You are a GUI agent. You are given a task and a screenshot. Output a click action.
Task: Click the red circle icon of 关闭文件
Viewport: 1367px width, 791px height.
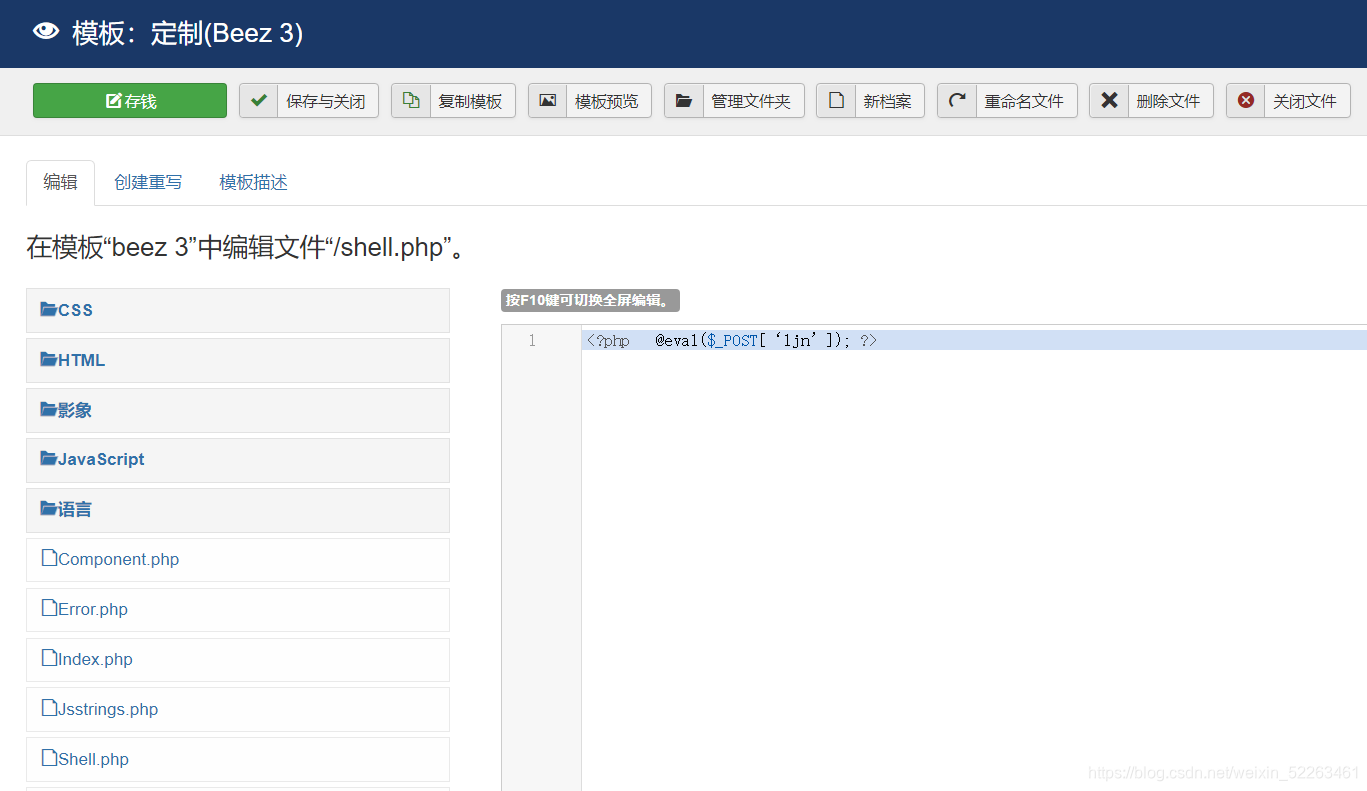coord(1246,100)
